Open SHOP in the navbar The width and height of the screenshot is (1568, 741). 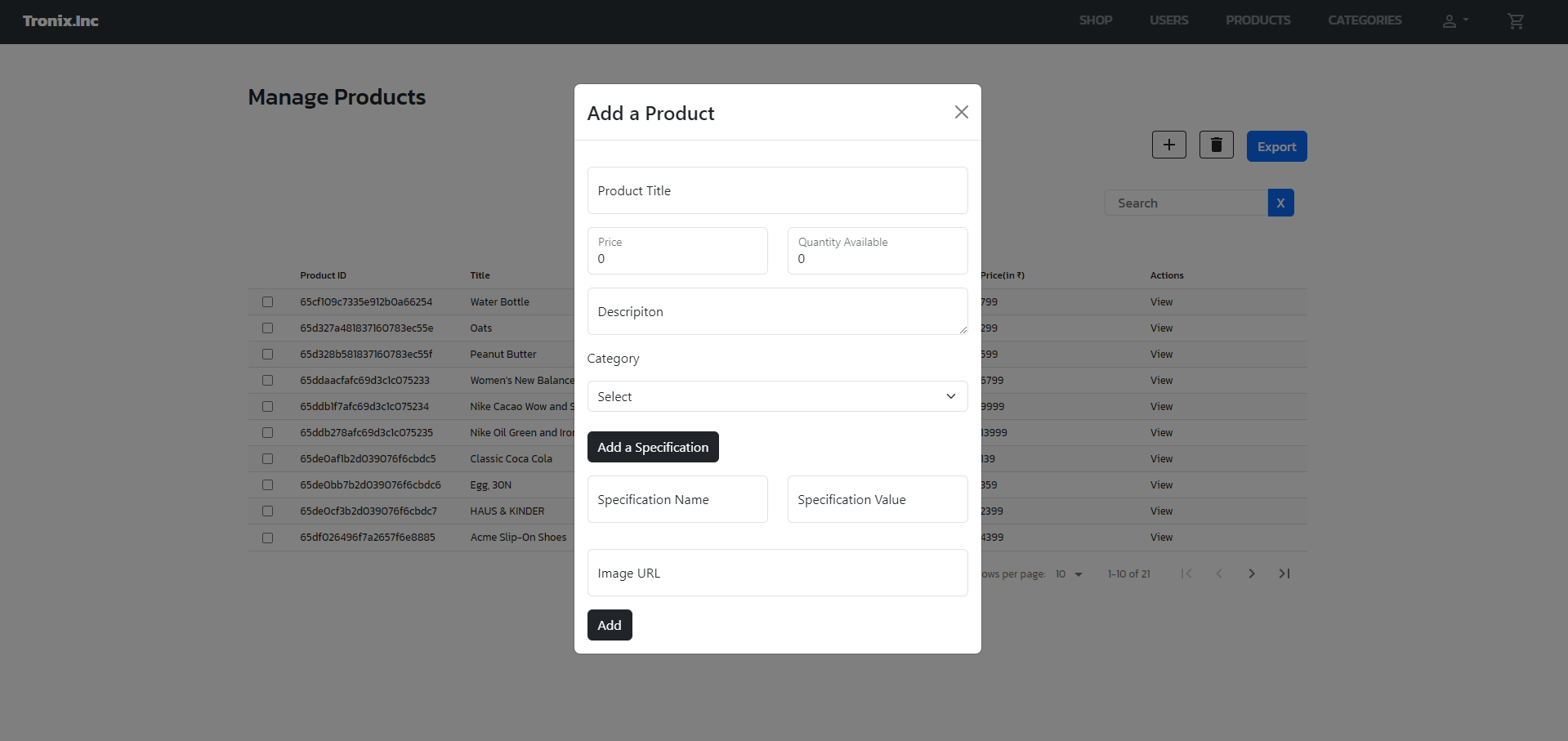1096,20
